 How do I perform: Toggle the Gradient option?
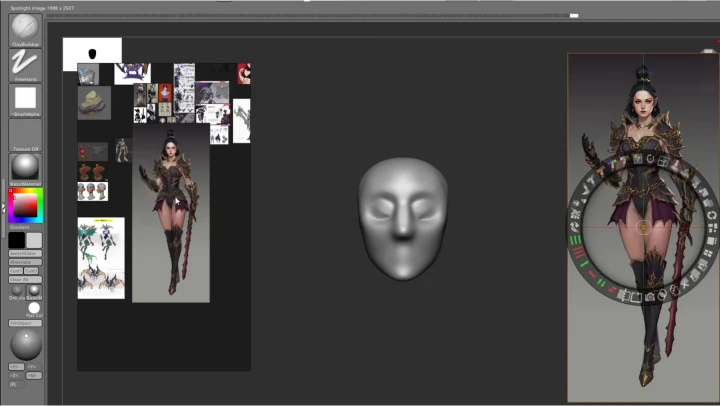tap(20, 227)
